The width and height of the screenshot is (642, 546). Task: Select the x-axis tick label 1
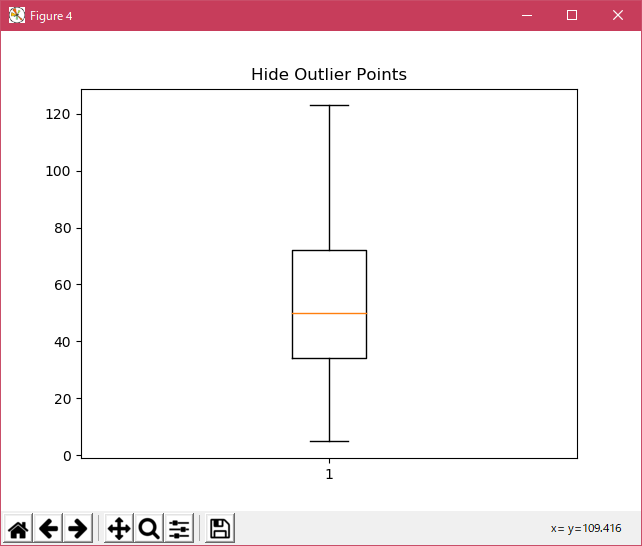tap(329, 474)
